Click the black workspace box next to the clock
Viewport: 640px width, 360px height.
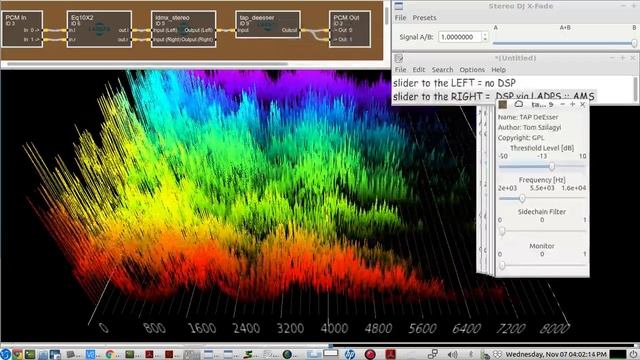tap(618, 354)
